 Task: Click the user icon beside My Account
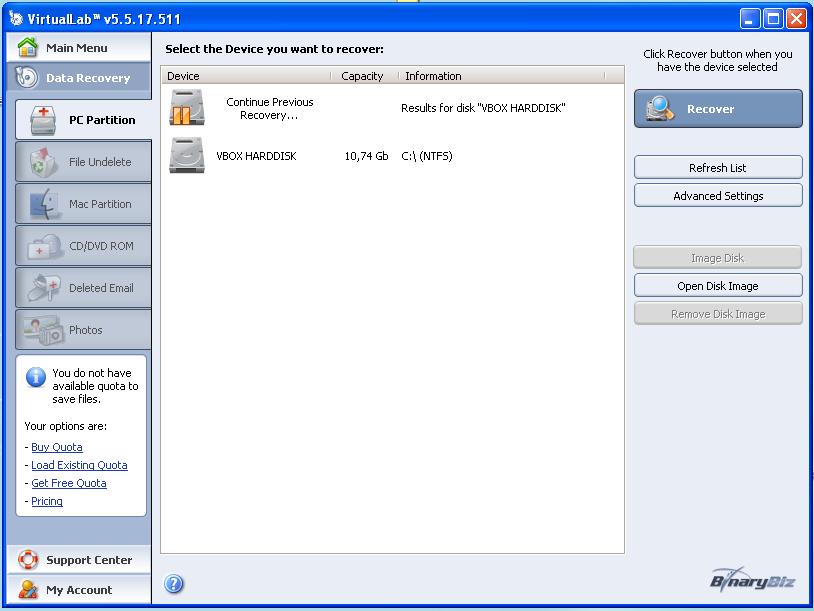point(28,590)
